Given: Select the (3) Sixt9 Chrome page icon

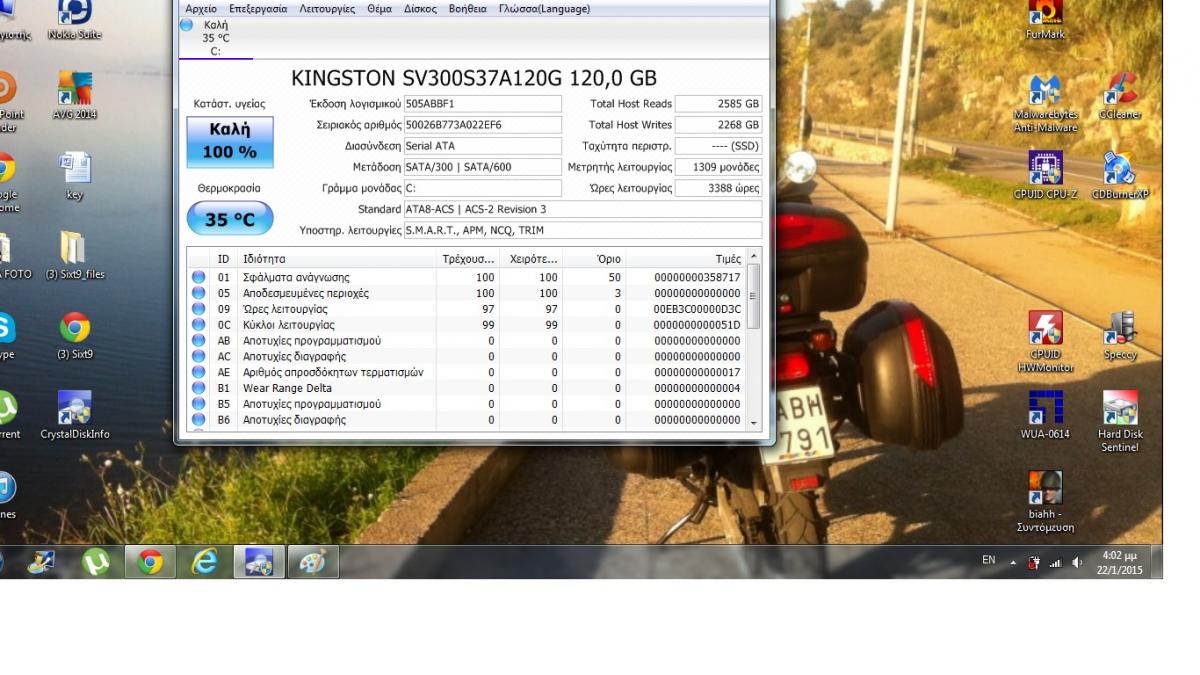Looking at the screenshot, I should click(x=75, y=336).
